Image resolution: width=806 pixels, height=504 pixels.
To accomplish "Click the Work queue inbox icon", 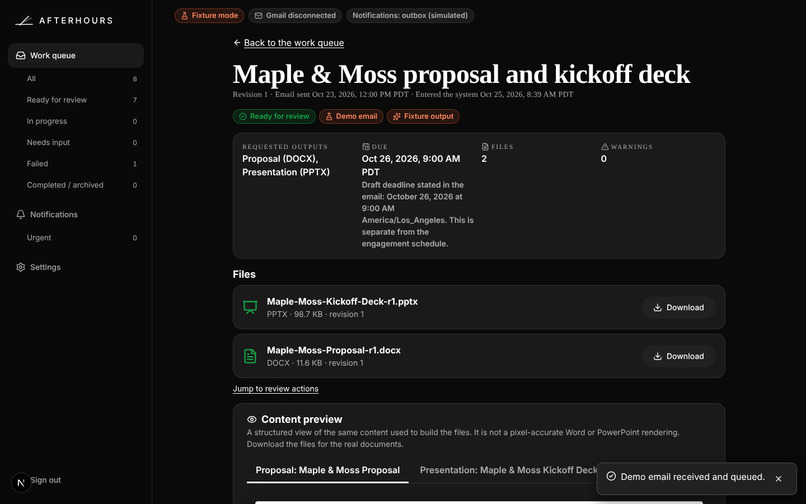I will click(21, 55).
